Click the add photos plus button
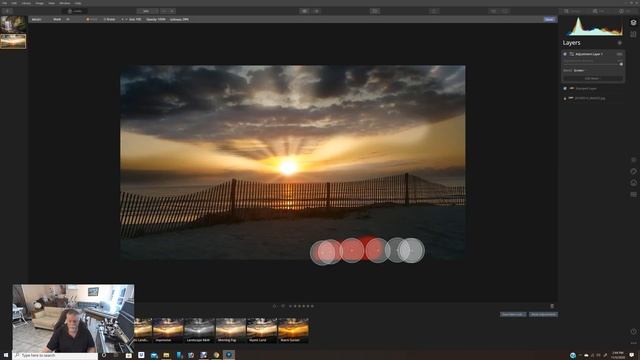Viewport: 640px width, 360px height. pyautogui.click(x=7, y=11)
